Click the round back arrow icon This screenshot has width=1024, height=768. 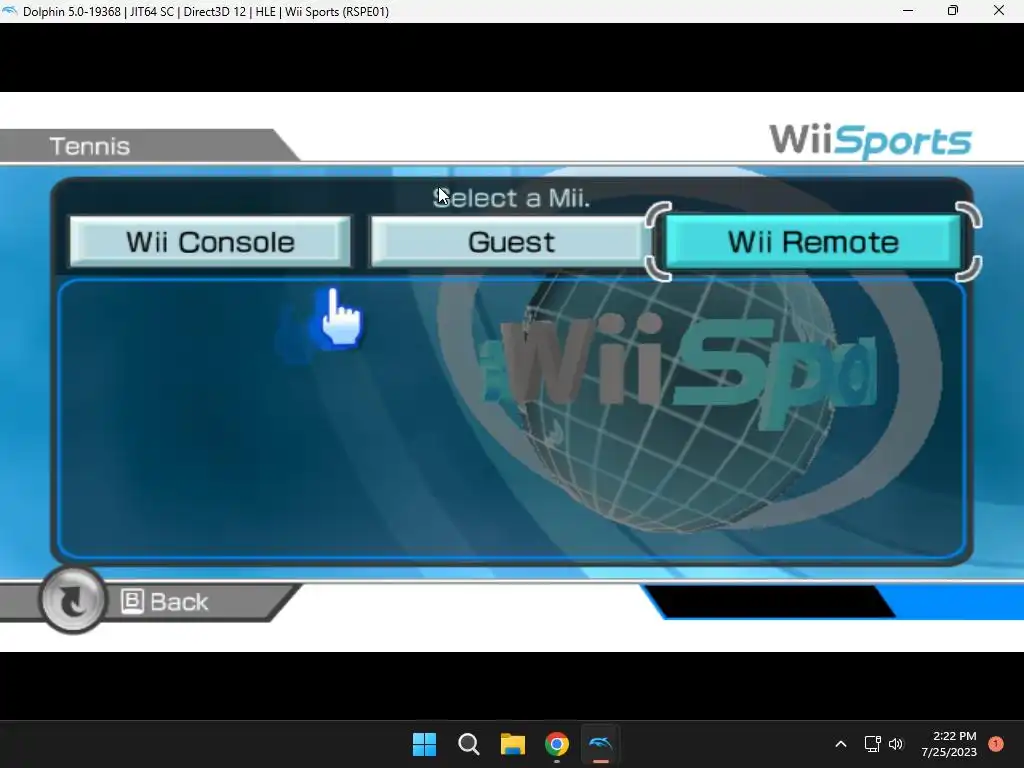point(72,600)
